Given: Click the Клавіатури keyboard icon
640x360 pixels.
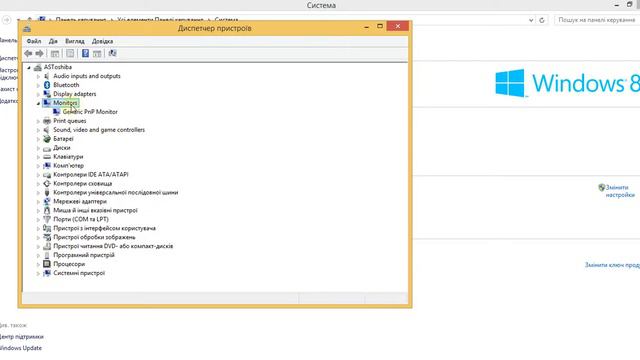Looking at the screenshot, I should click(47, 157).
